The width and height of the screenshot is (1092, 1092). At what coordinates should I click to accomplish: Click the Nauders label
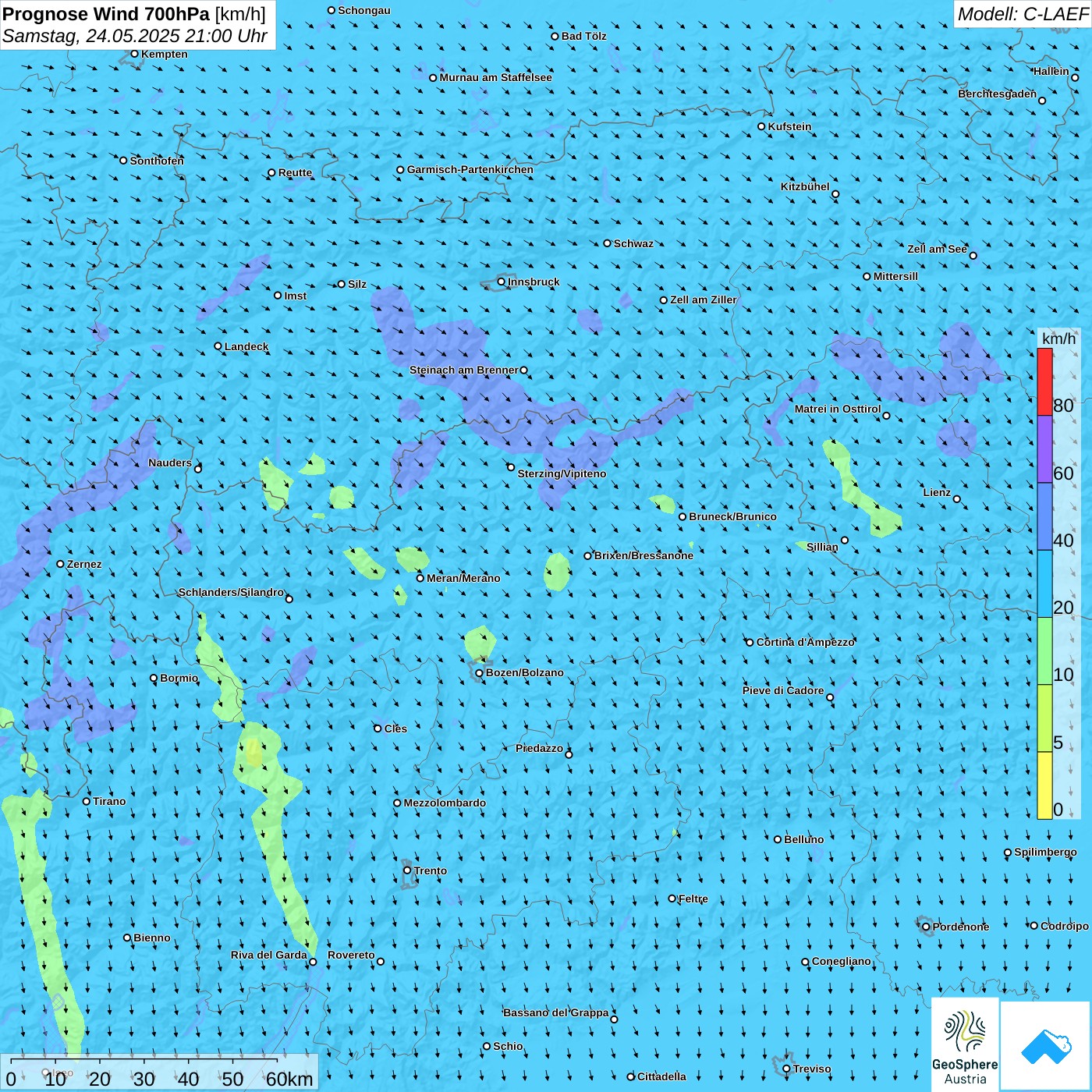coord(170,463)
